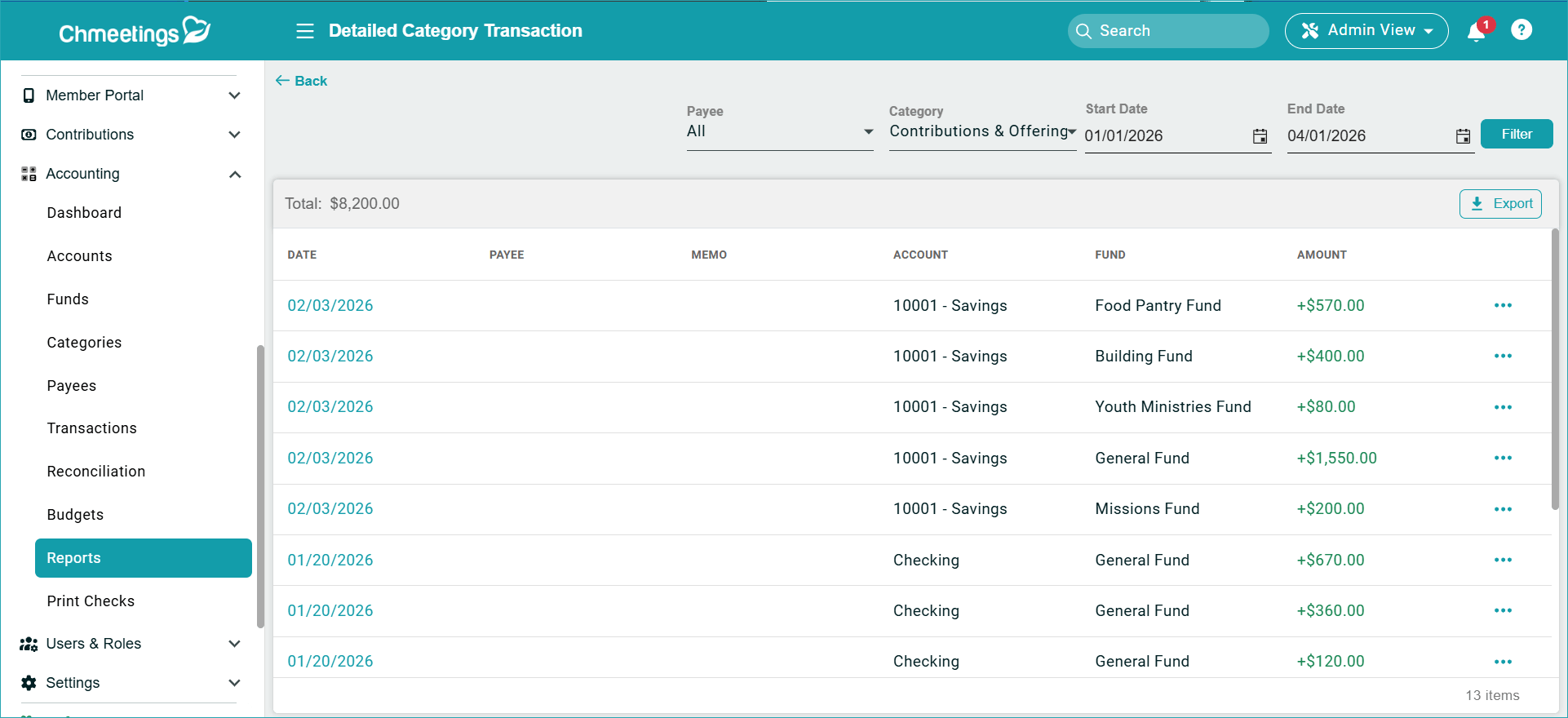Open the Funds menu item
1568x718 pixels.
click(68, 299)
